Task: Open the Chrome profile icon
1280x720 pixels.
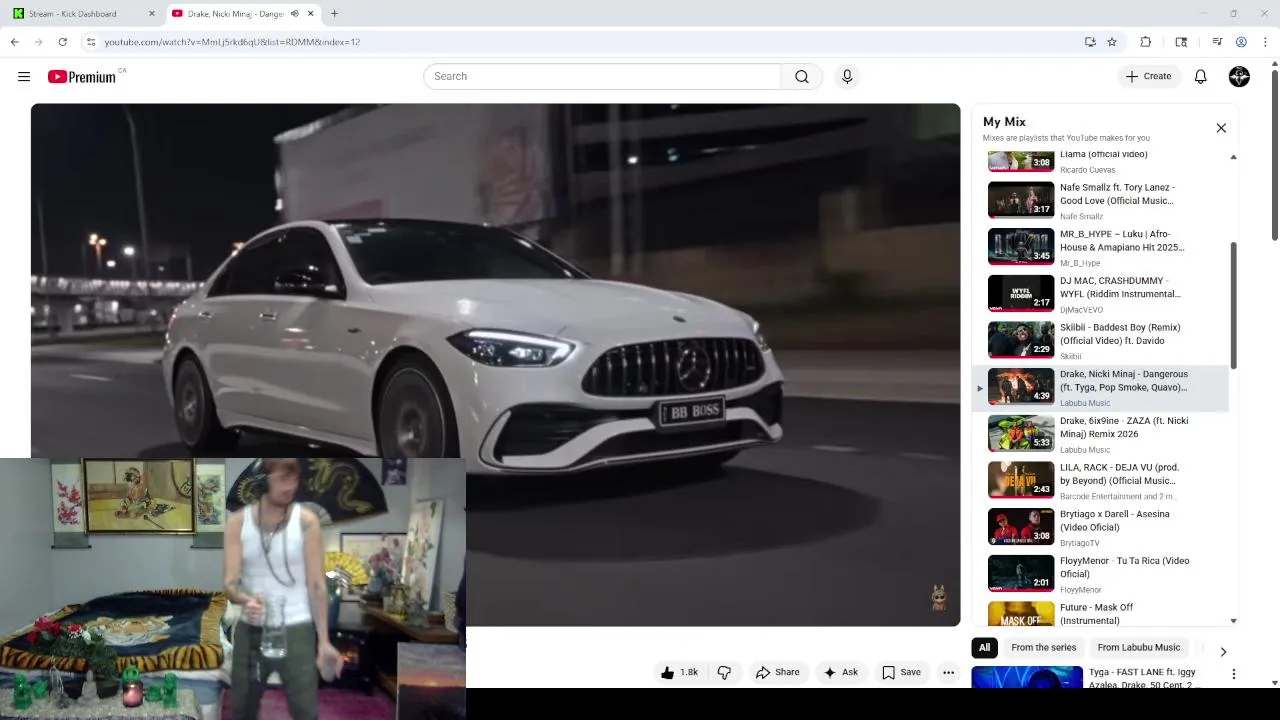Action: click(x=1241, y=42)
